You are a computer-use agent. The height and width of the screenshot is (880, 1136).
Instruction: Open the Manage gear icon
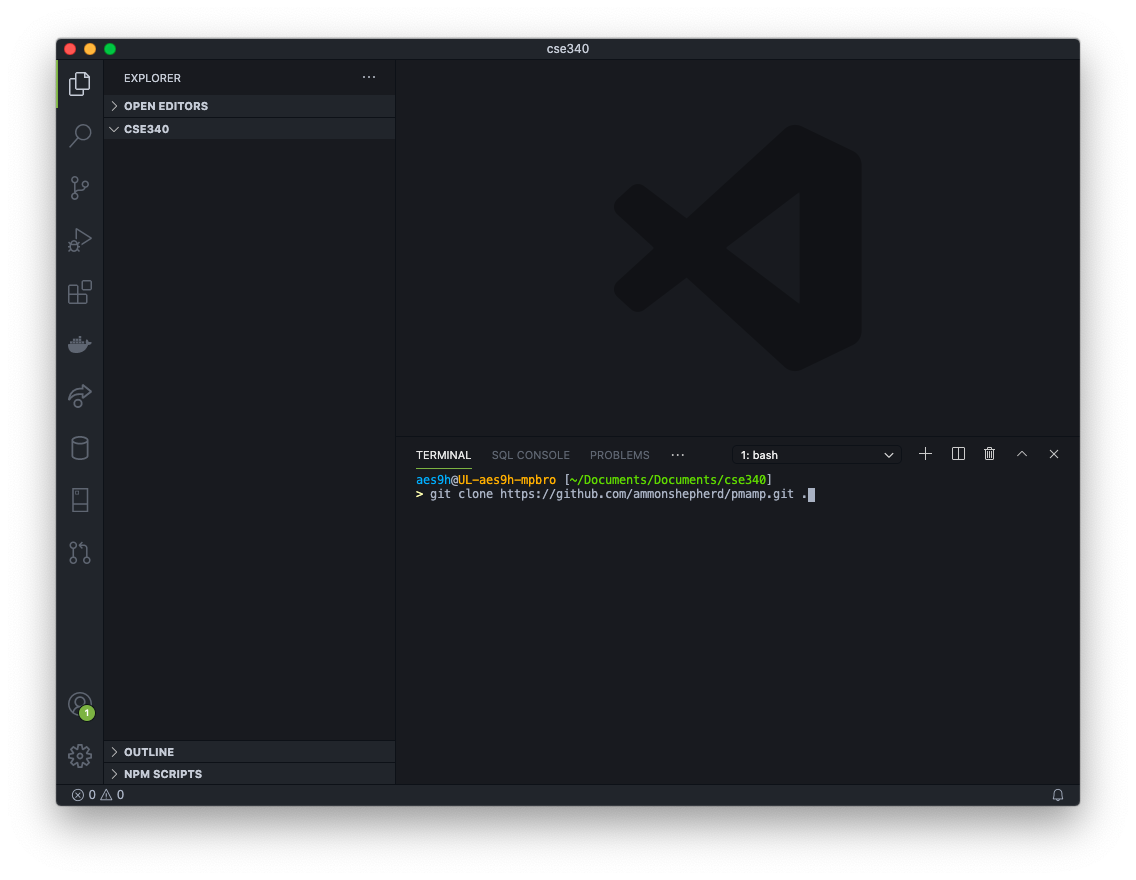click(80, 756)
